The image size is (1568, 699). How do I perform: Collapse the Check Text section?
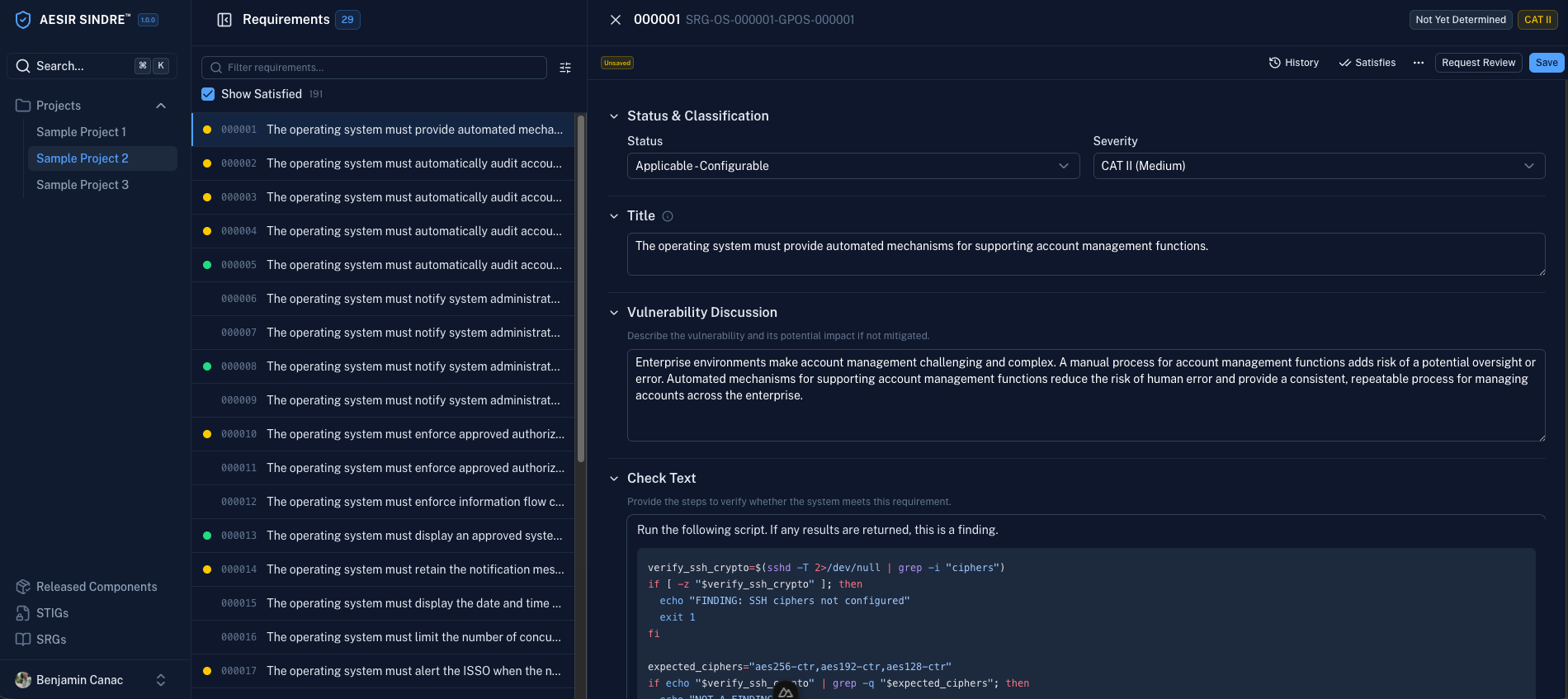click(x=614, y=479)
